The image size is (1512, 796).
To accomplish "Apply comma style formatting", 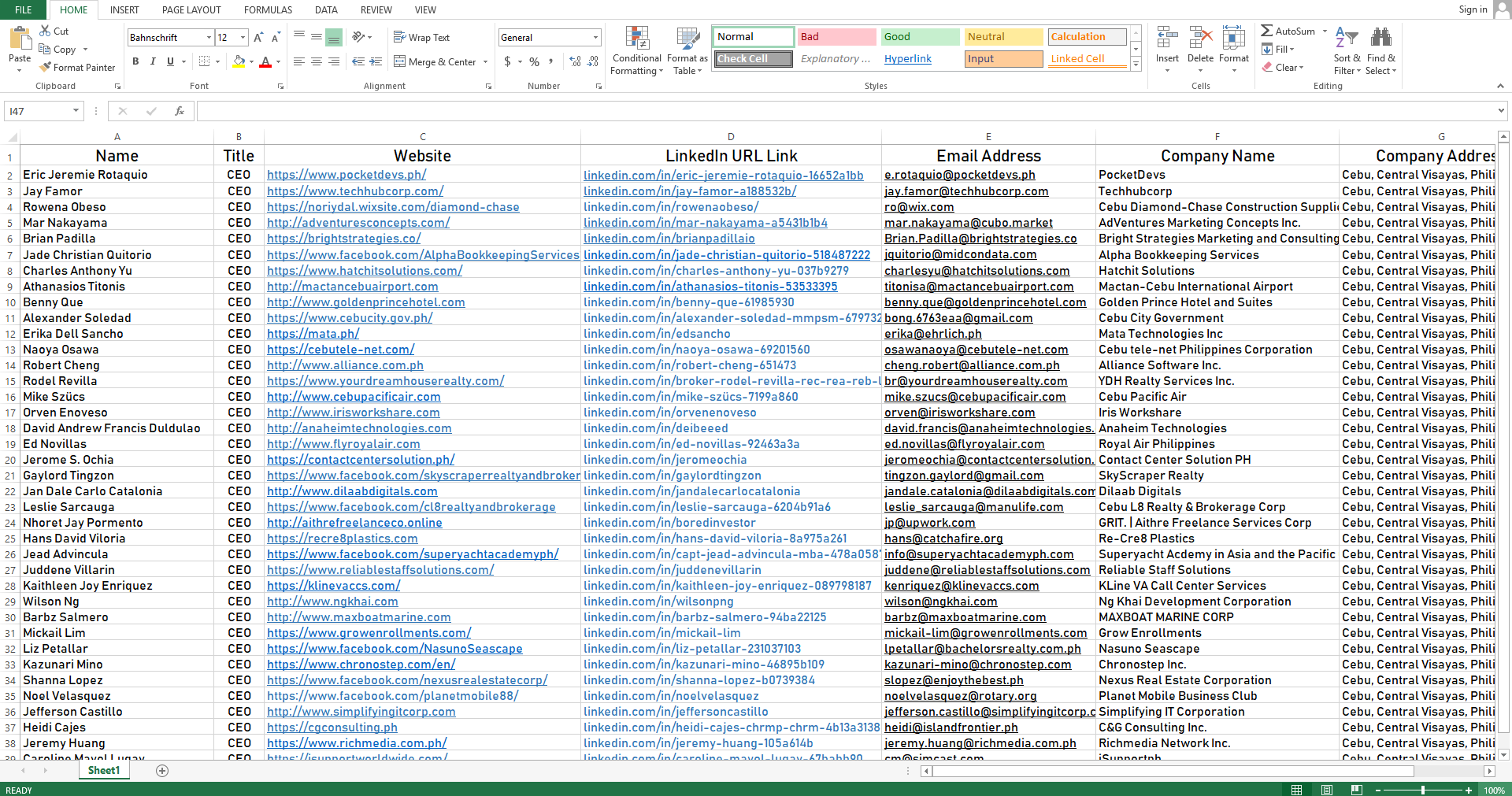I will [551, 61].
